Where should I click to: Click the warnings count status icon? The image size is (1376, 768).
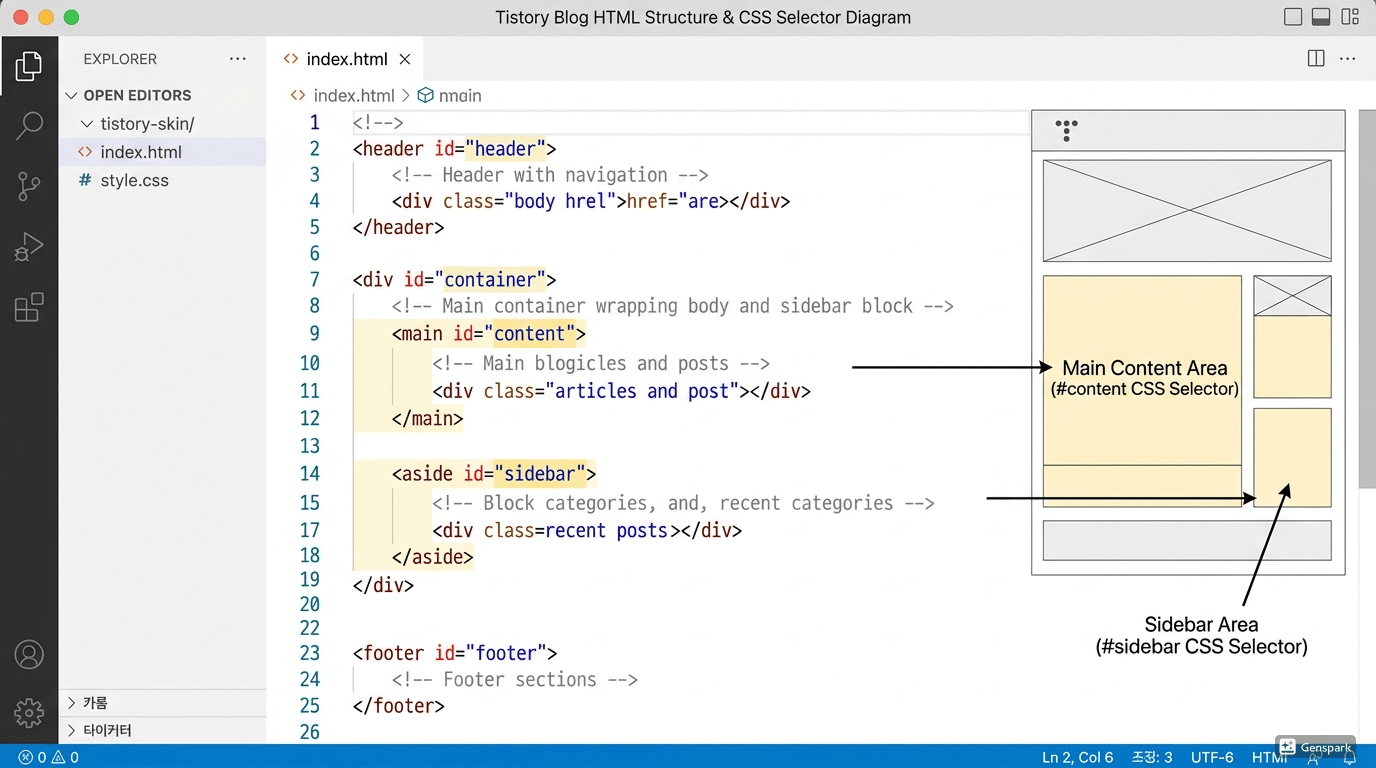pos(65,757)
